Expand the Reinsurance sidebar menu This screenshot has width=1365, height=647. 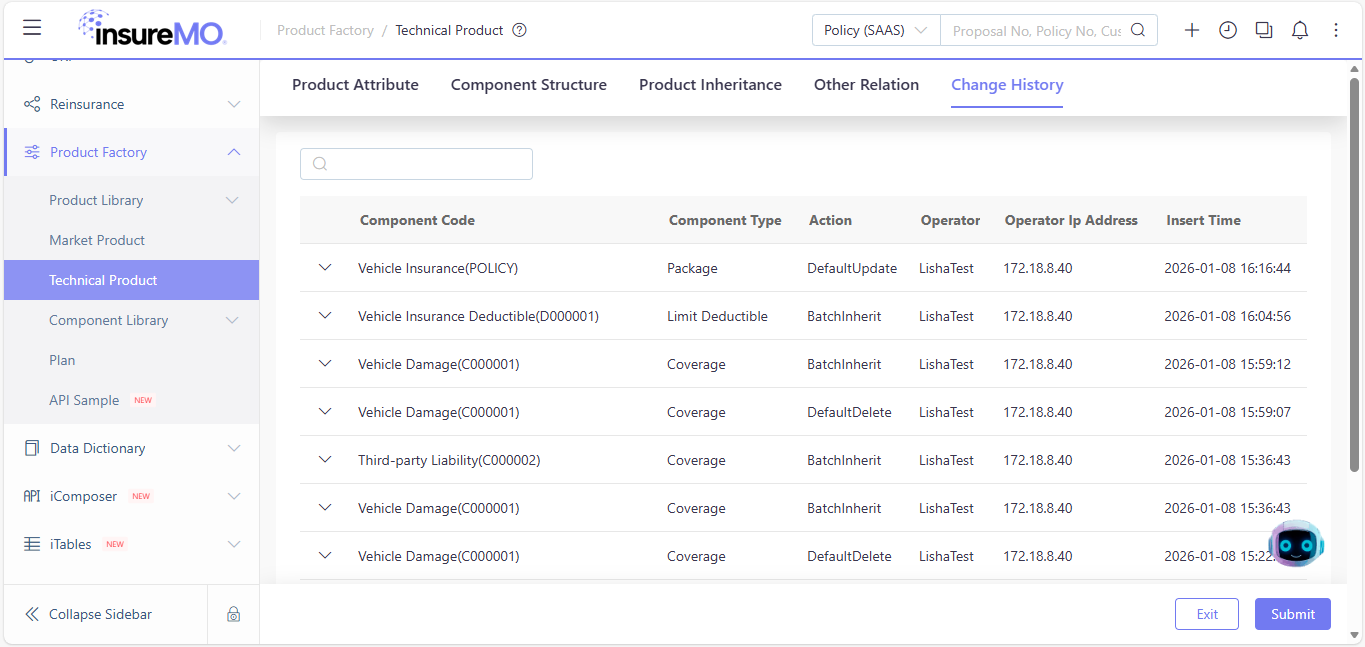pos(131,104)
